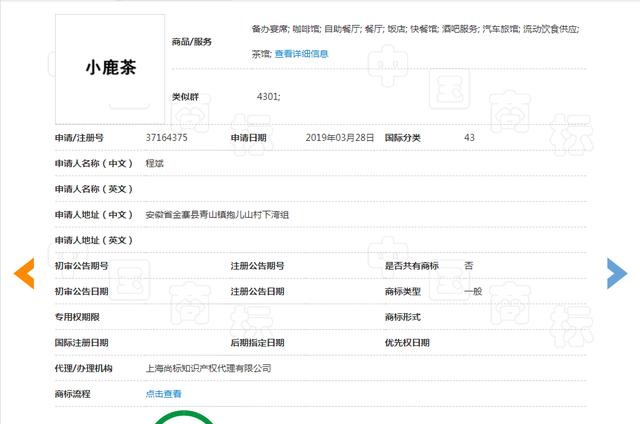Click the agency 上海尚标知识产权代理有限公司

click(209, 368)
